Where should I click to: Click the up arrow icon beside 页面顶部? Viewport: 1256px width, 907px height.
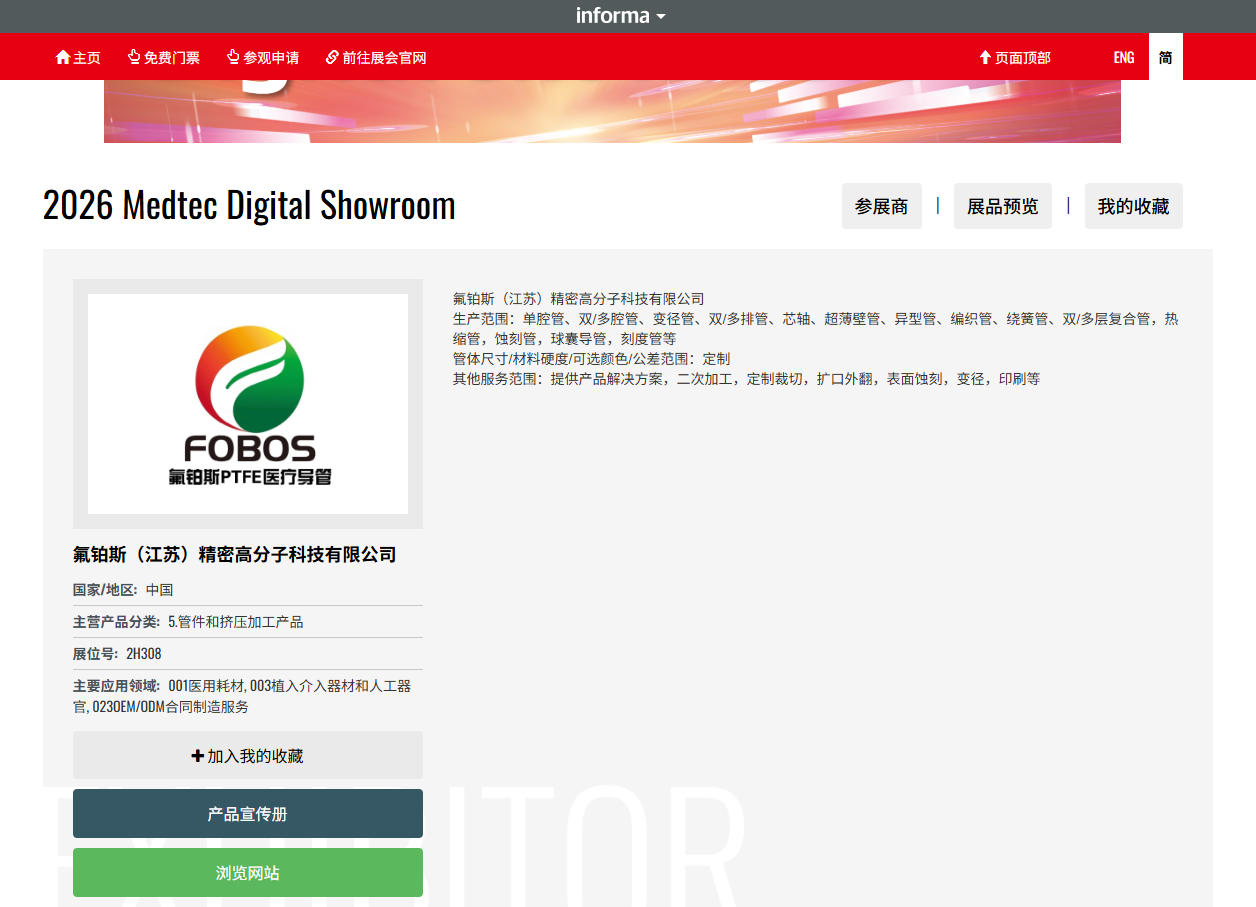pyautogui.click(x=985, y=58)
